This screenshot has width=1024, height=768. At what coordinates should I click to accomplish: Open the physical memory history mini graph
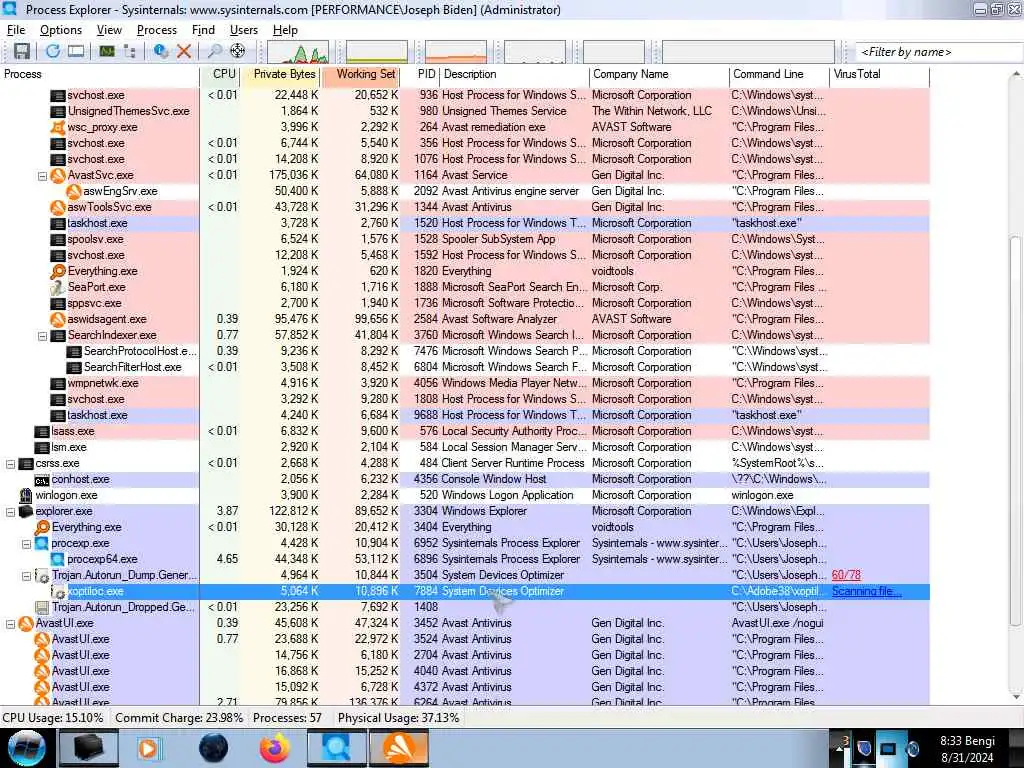pos(456,52)
